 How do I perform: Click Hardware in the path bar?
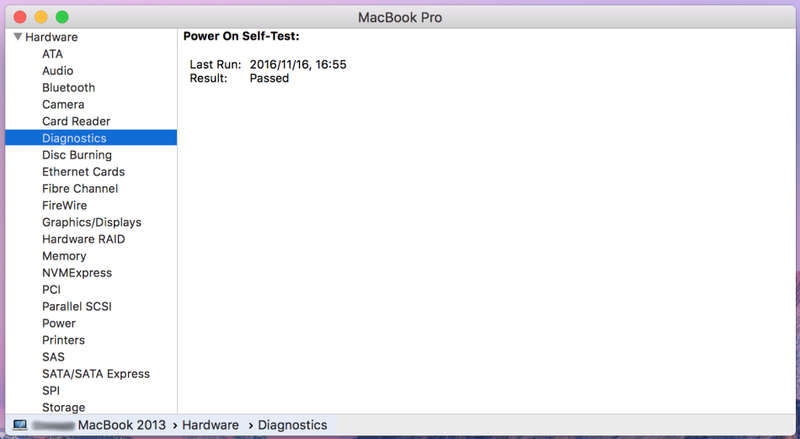click(x=210, y=425)
